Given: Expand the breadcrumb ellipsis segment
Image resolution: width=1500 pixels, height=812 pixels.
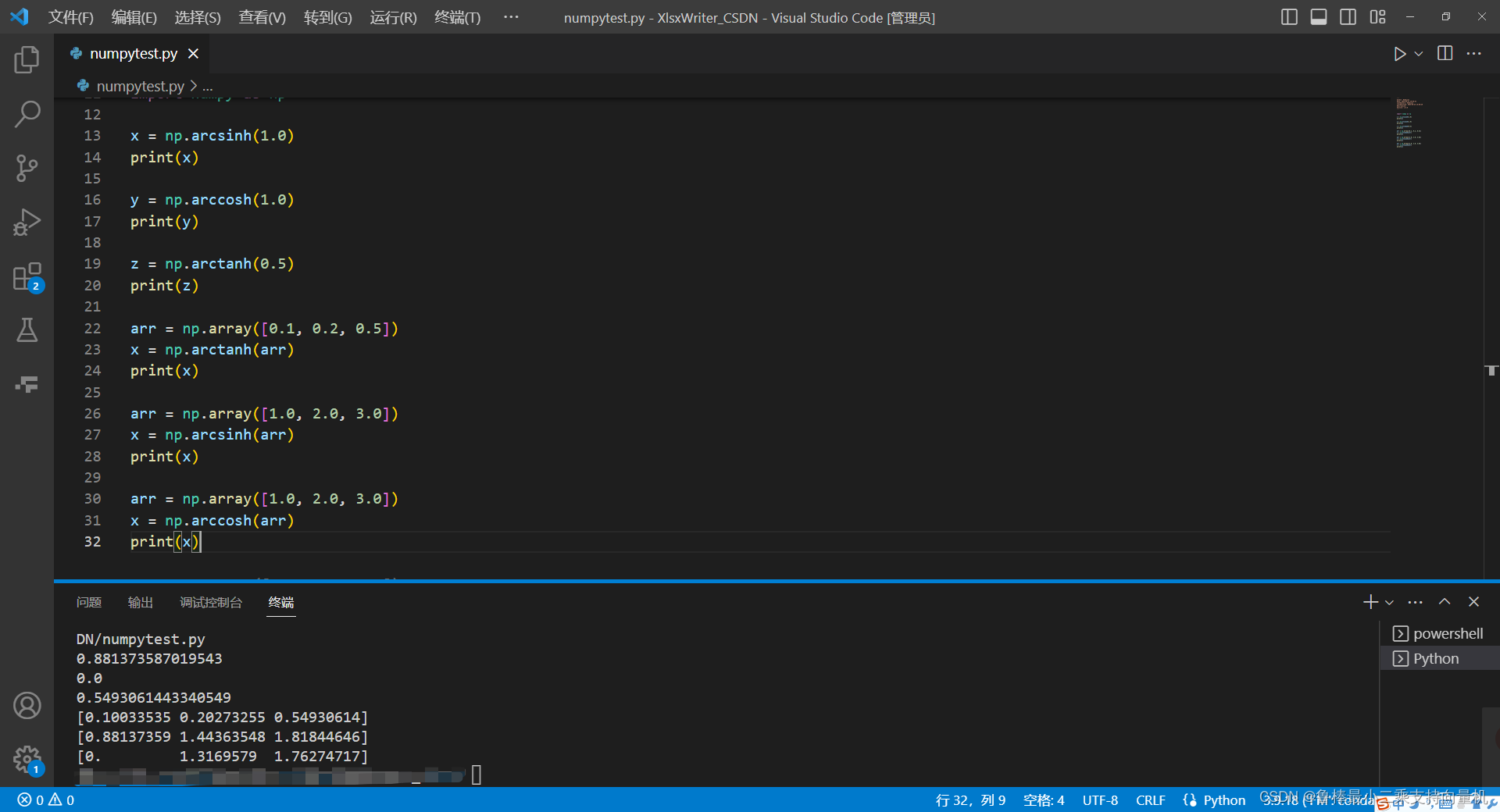Looking at the screenshot, I should pyautogui.click(x=208, y=87).
